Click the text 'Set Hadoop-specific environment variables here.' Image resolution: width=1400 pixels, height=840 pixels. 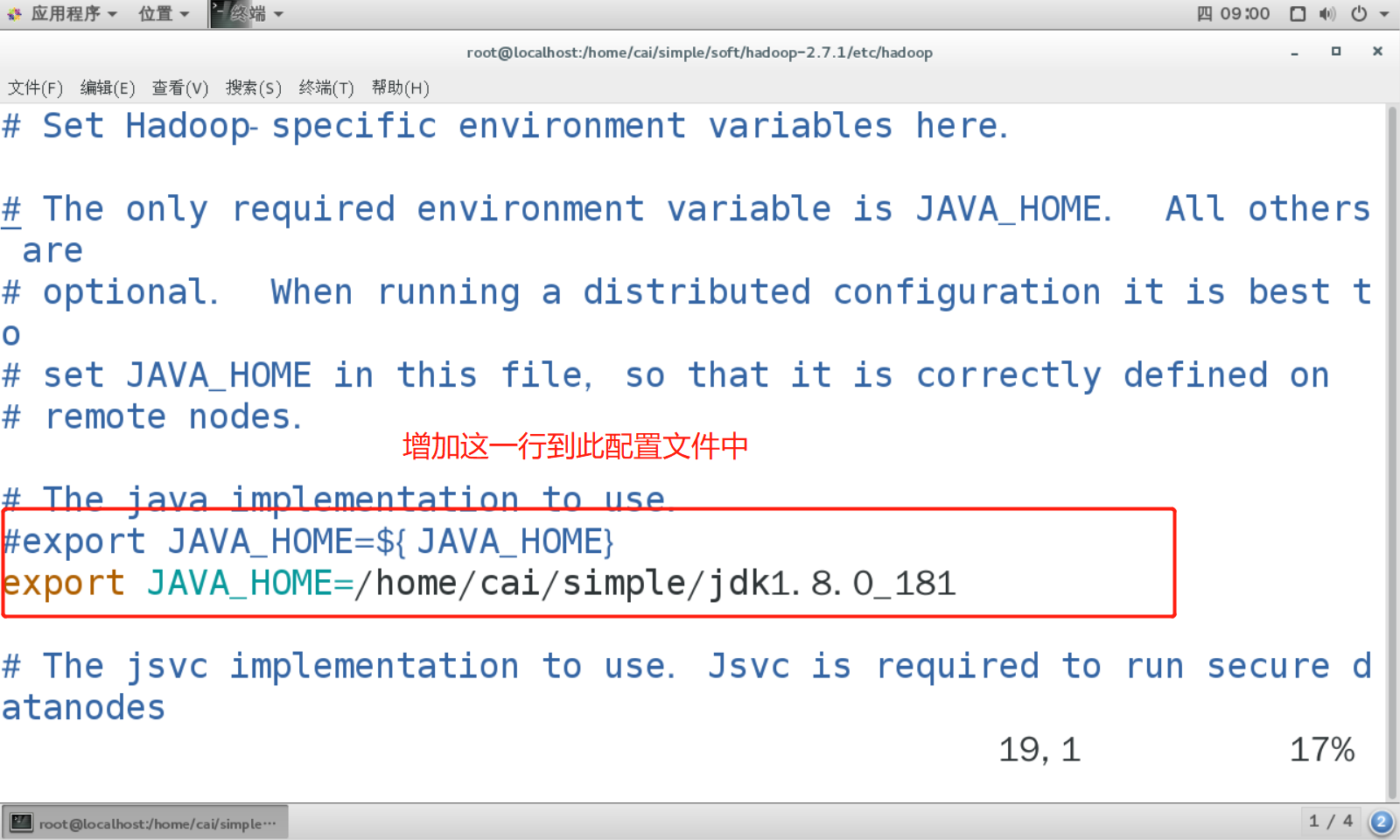[525, 126]
